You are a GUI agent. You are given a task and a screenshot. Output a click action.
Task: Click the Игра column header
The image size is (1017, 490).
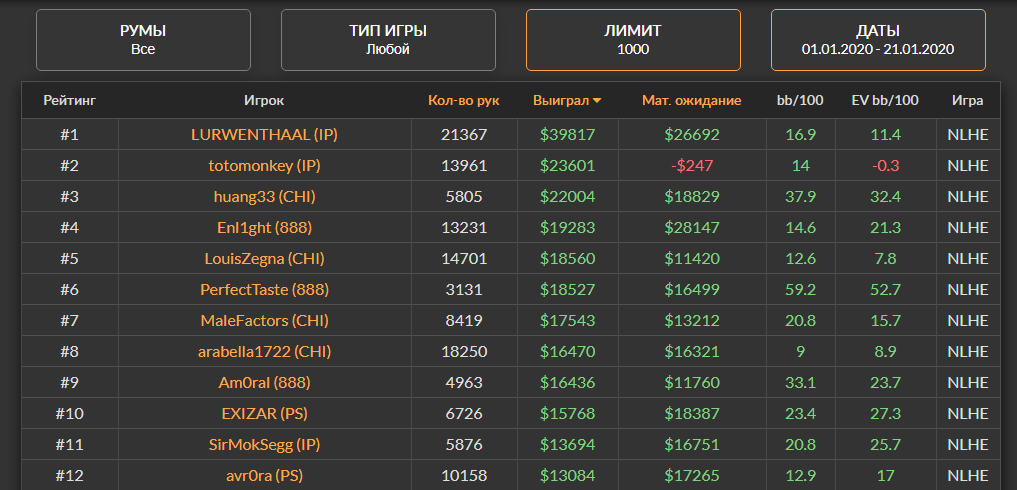point(968,101)
